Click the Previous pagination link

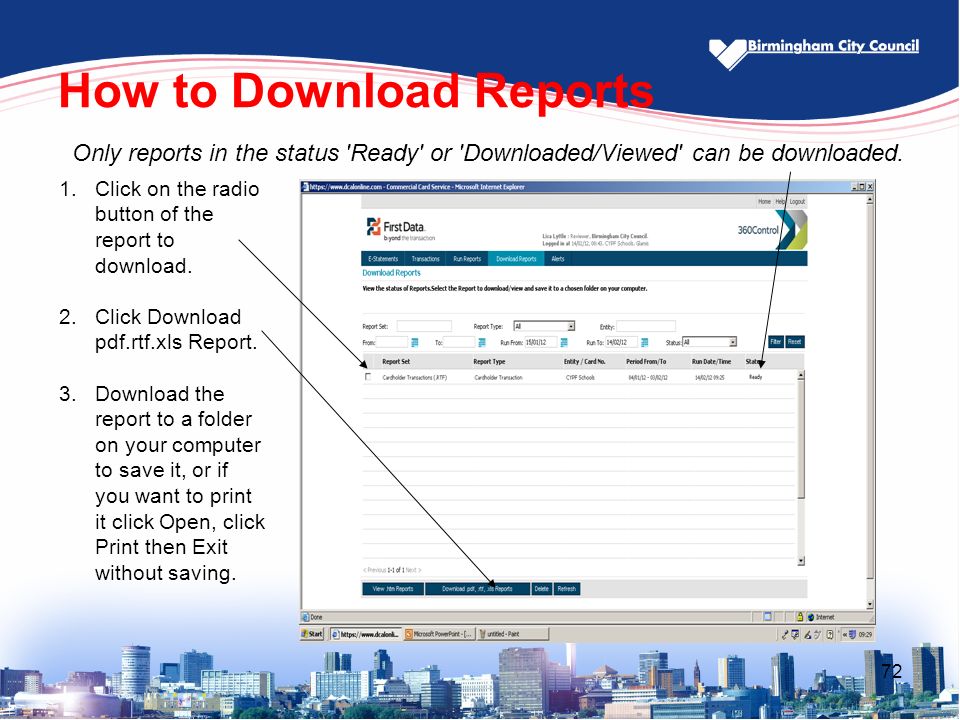coord(375,570)
